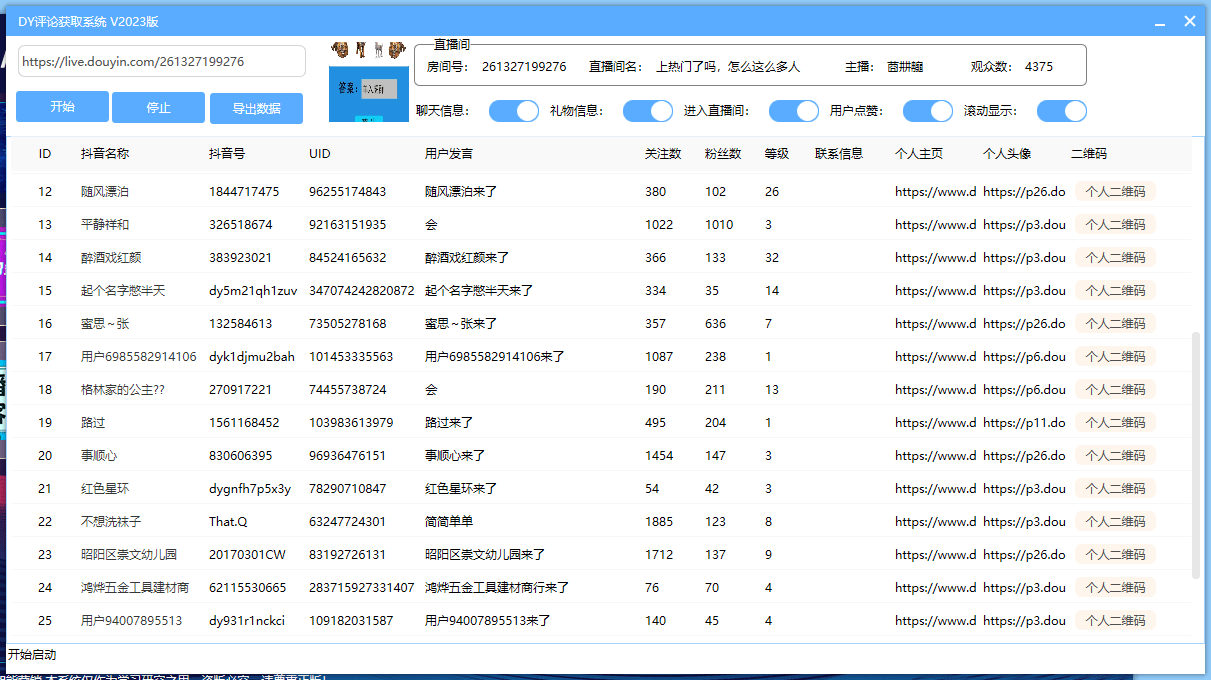Click the vertical scrollbar of the table
The width and height of the screenshot is (1211, 680).
coord(1196,455)
